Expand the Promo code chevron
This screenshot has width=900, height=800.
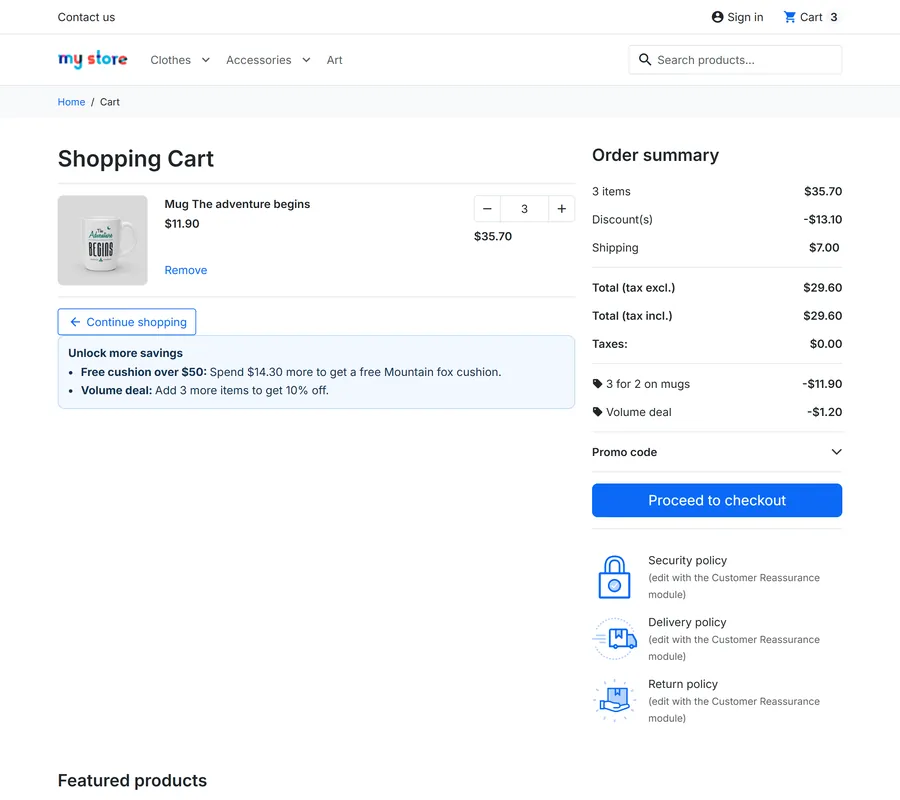pos(837,452)
